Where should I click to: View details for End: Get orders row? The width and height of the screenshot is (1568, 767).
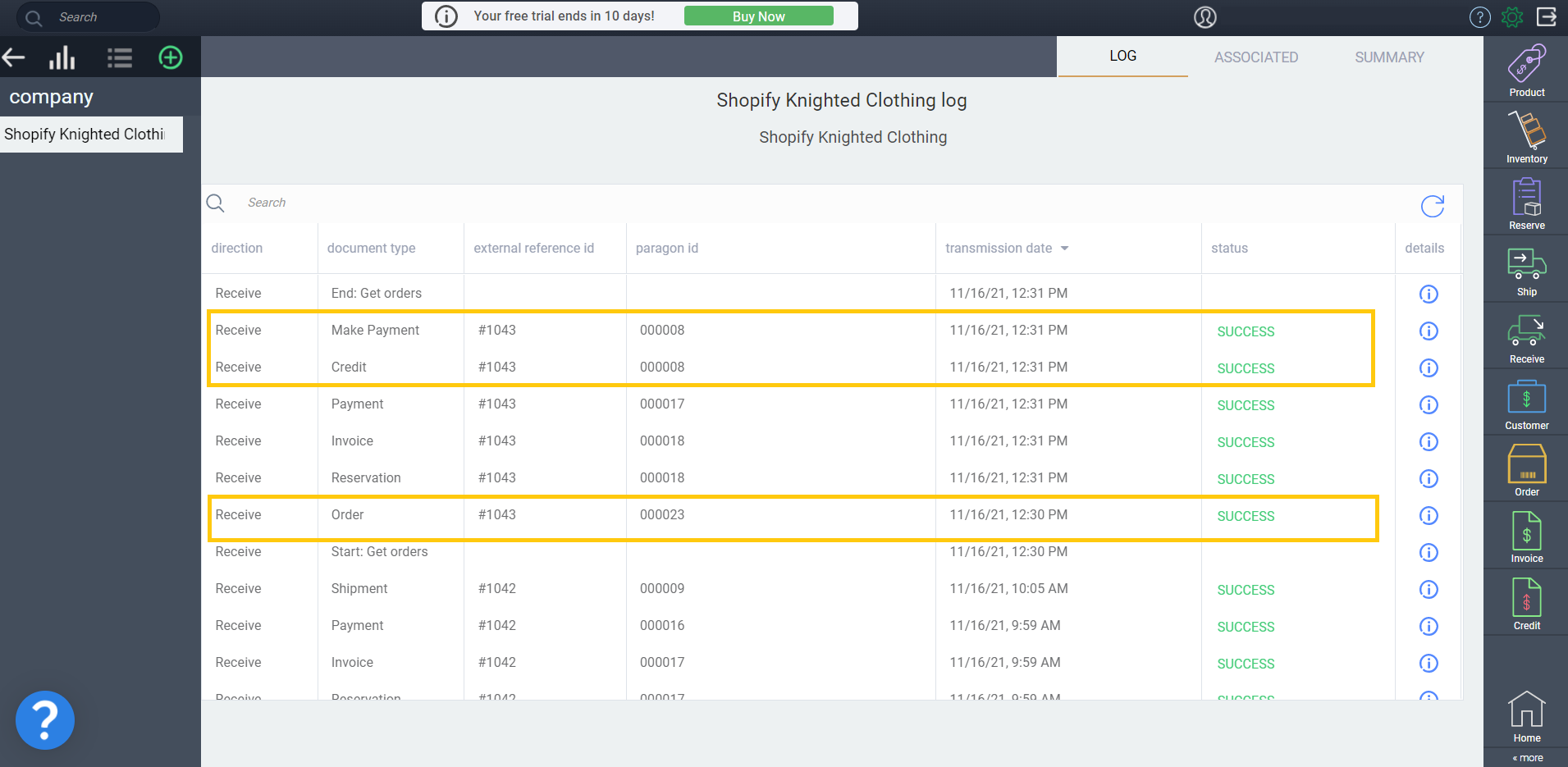(x=1429, y=294)
